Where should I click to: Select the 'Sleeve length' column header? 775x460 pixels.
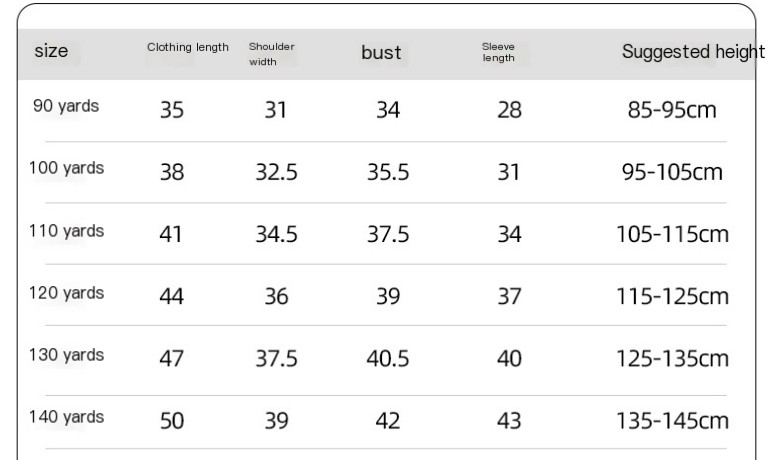498,53
